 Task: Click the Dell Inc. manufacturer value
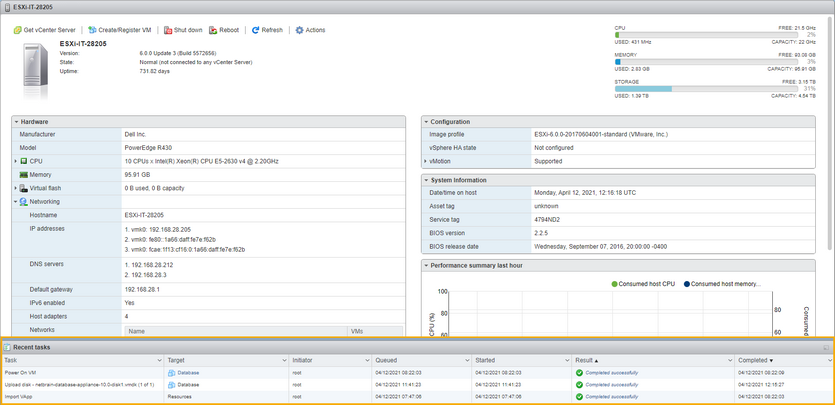[x=135, y=134]
